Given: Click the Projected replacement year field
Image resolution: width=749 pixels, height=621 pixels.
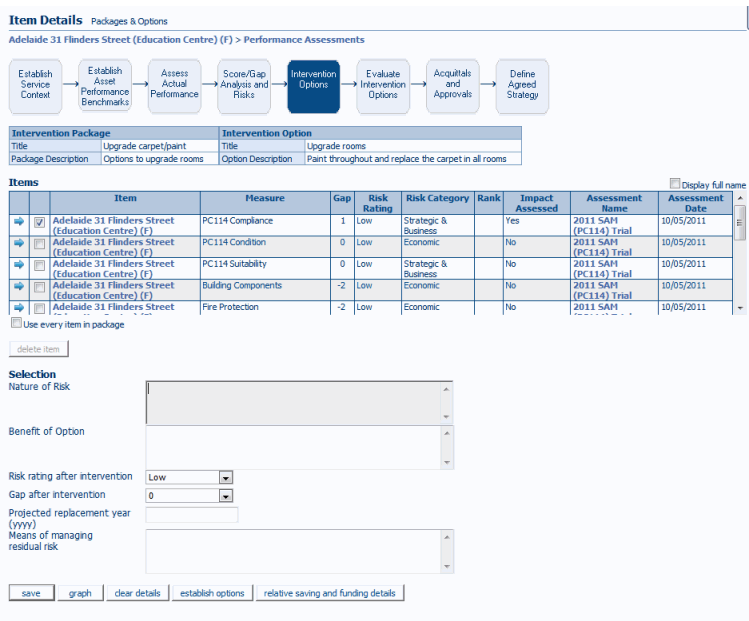Looking at the screenshot, I should 192,514.
